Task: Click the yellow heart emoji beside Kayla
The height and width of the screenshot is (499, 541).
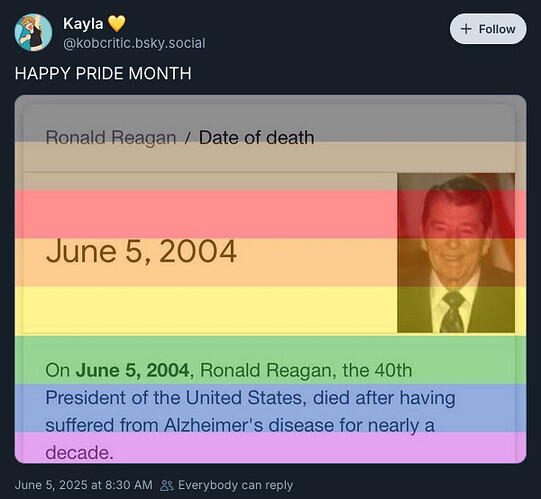Action: [x=117, y=24]
